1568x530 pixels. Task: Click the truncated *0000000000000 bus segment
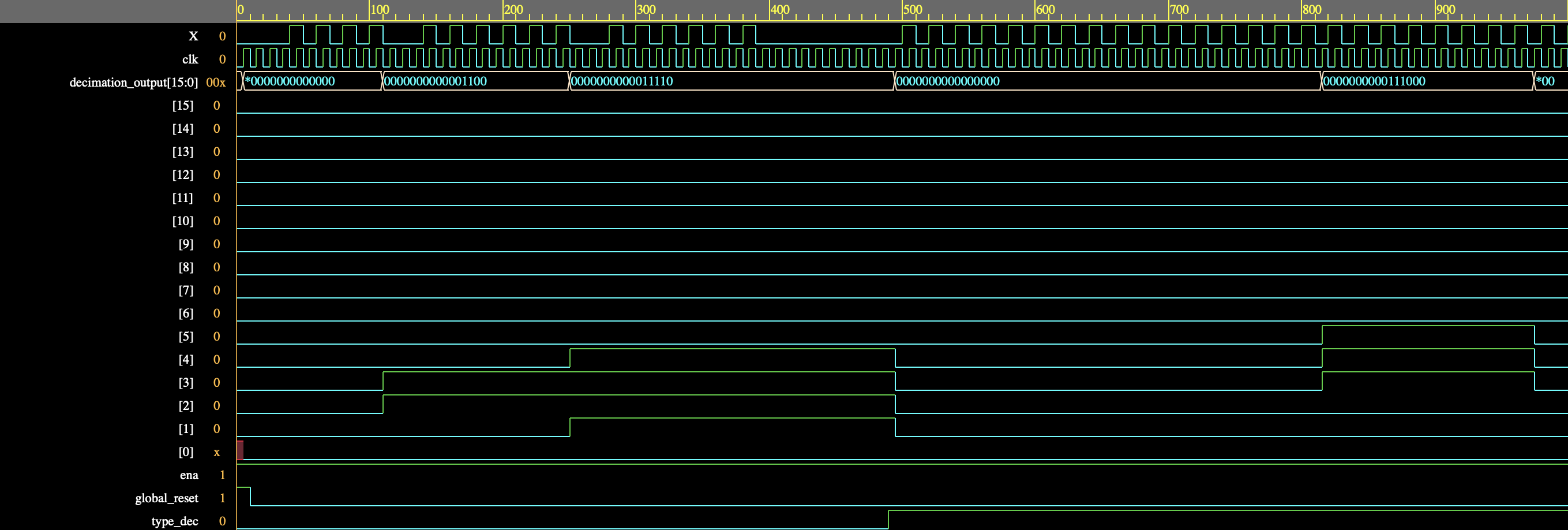(x=312, y=81)
